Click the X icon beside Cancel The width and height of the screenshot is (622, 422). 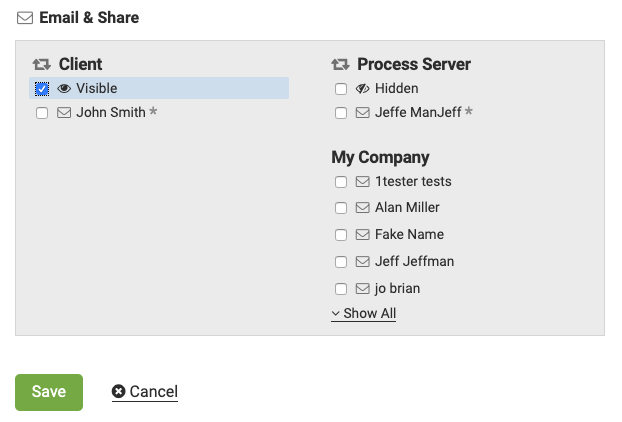pos(119,392)
